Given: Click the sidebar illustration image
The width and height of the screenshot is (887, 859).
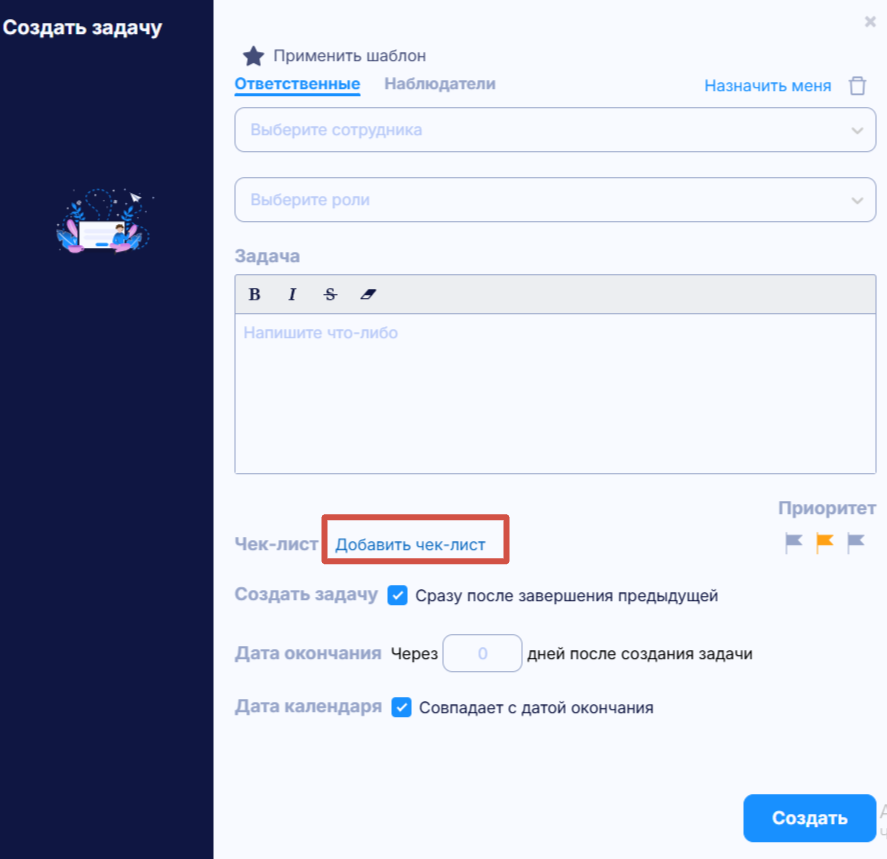Looking at the screenshot, I should (x=105, y=221).
